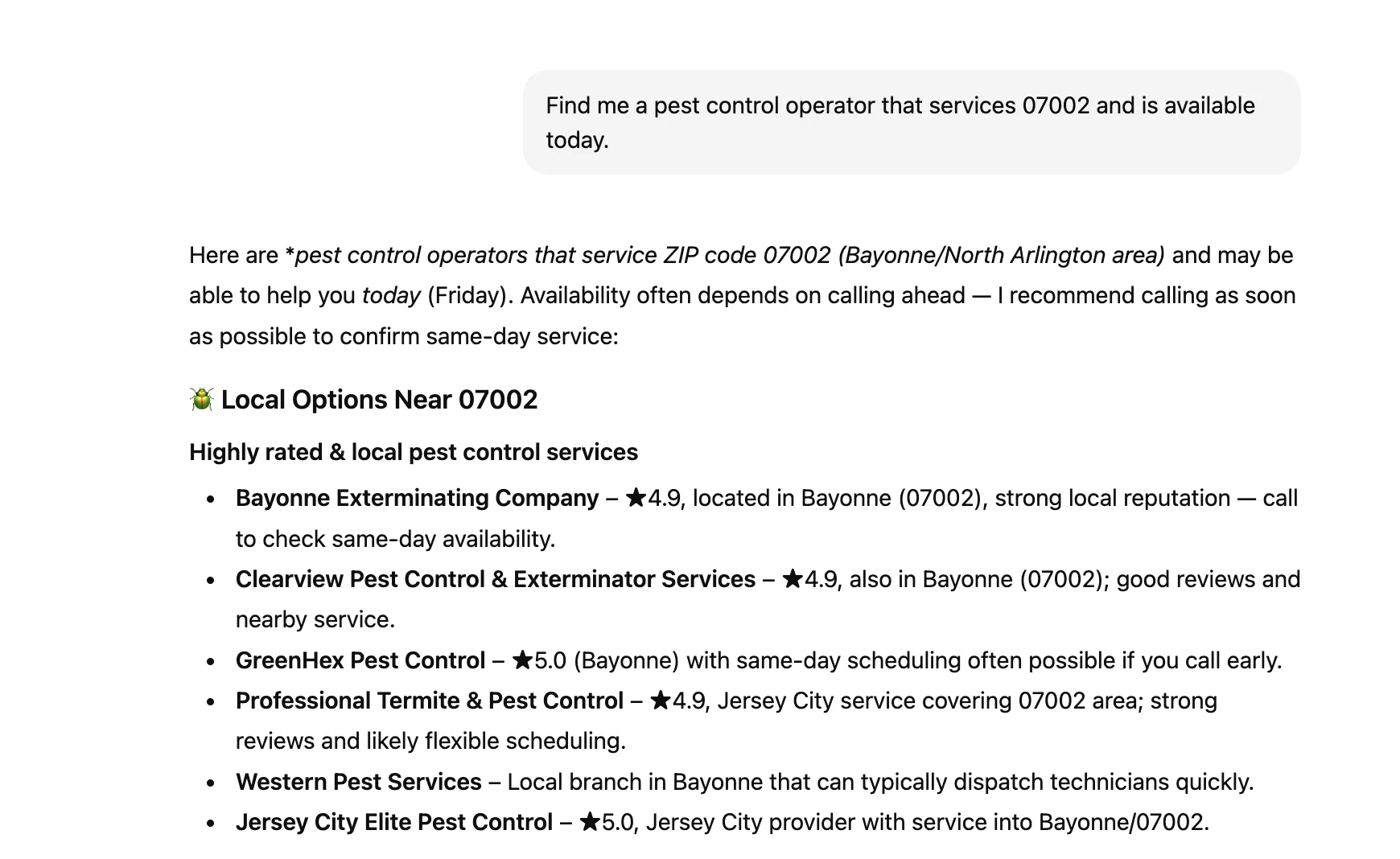The width and height of the screenshot is (1400, 859).
Task: Choose Professional Termite & Pest Control
Action: click(429, 701)
